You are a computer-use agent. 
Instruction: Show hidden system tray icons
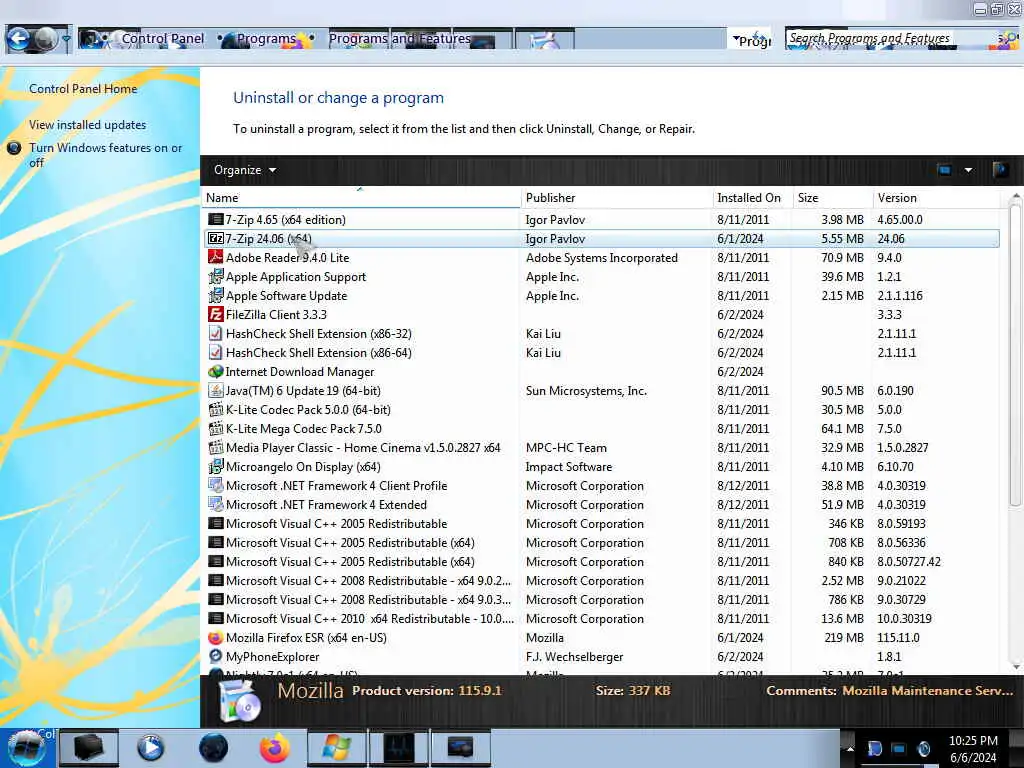pos(850,748)
